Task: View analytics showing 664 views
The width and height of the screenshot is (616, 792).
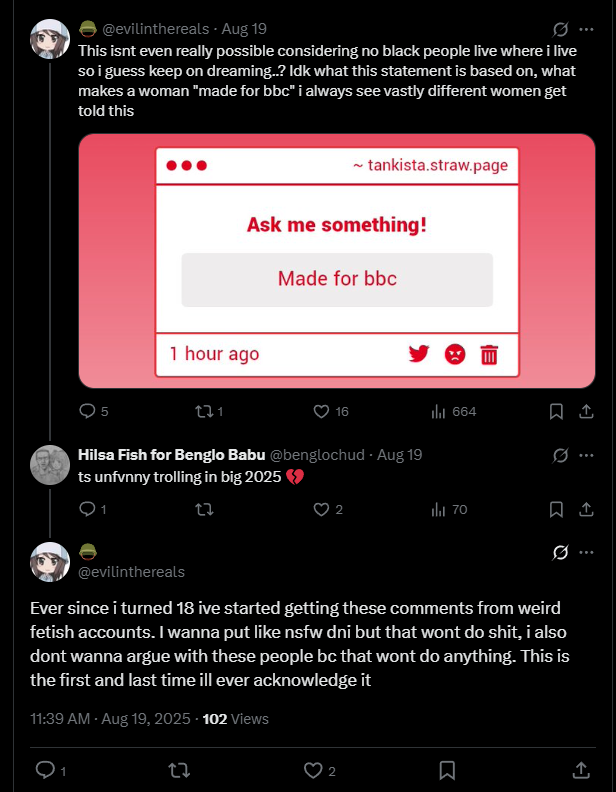Action: tap(438, 411)
